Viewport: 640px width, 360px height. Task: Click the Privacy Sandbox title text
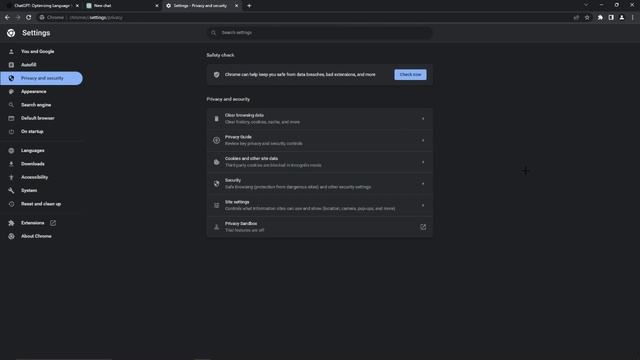[241, 224]
